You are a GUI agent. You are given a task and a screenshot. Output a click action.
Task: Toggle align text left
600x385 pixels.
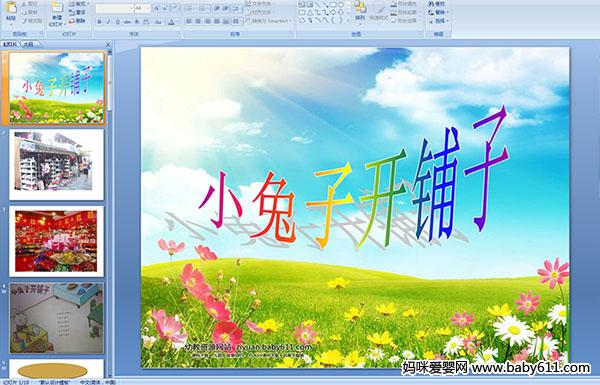pos(189,21)
